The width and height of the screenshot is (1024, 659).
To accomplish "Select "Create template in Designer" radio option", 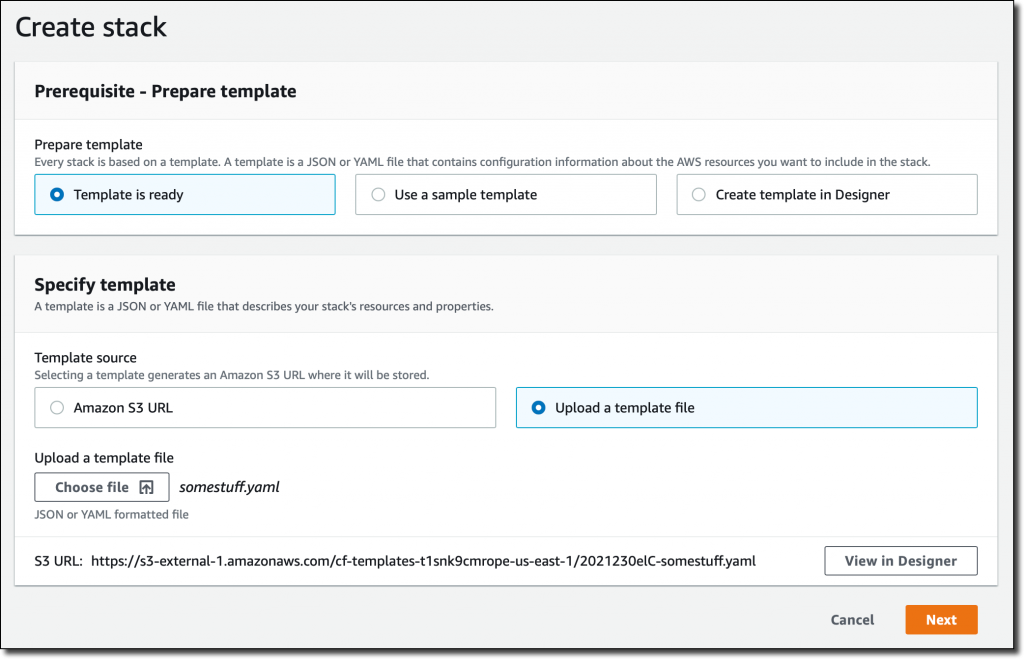I will [x=698, y=195].
